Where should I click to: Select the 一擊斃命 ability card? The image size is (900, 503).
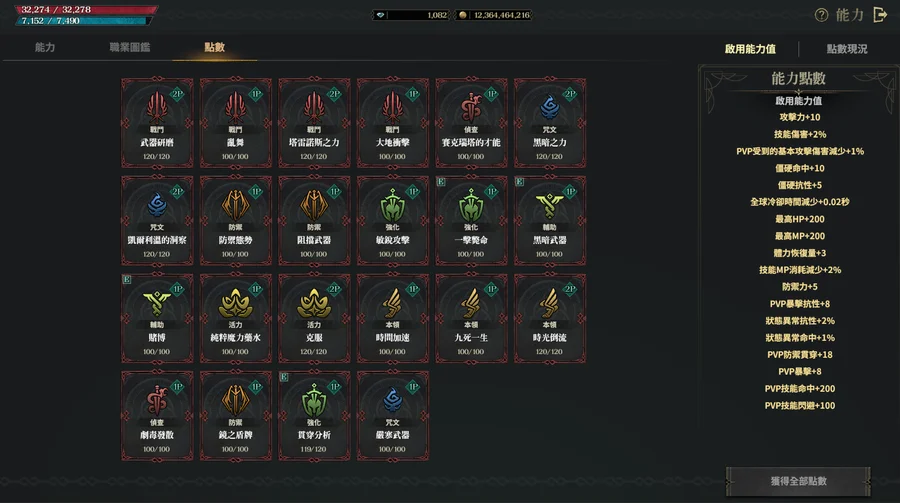click(471, 220)
